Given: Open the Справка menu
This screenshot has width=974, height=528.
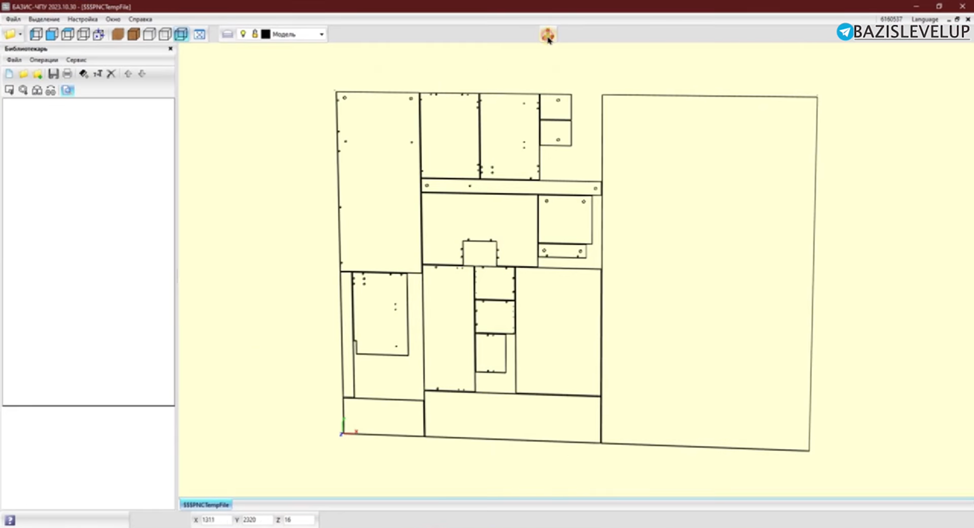Looking at the screenshot, I should click(x=140, y=19).
